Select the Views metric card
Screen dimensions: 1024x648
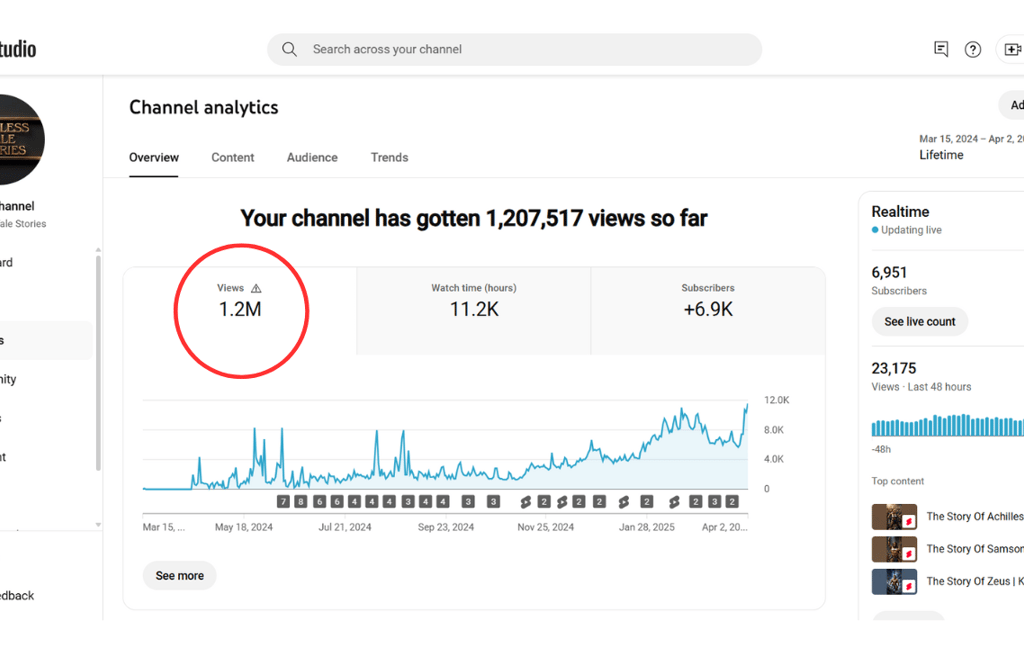coord(240,311)
